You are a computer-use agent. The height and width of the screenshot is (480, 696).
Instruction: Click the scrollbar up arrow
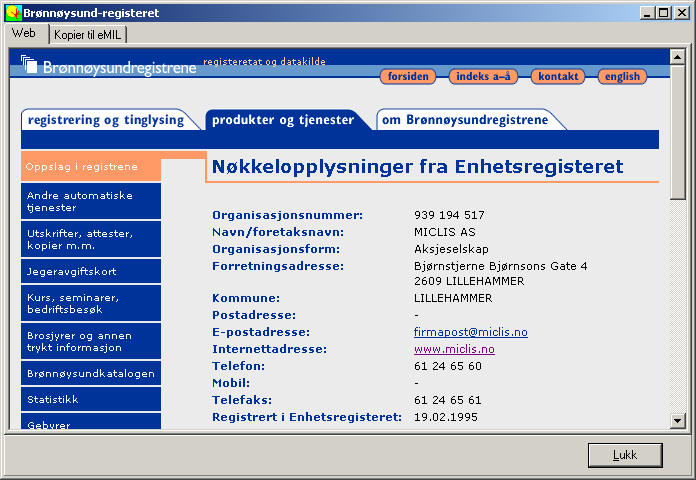coord(677,56)
